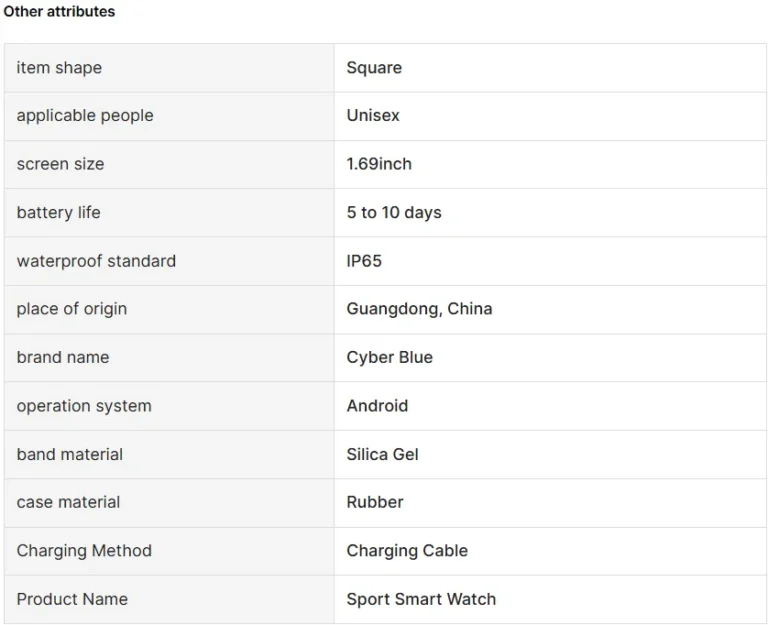Viewport: 768px width, 625px height.
Task: Select the 'waterproof standard' label
Action: [x=96, y=261]
